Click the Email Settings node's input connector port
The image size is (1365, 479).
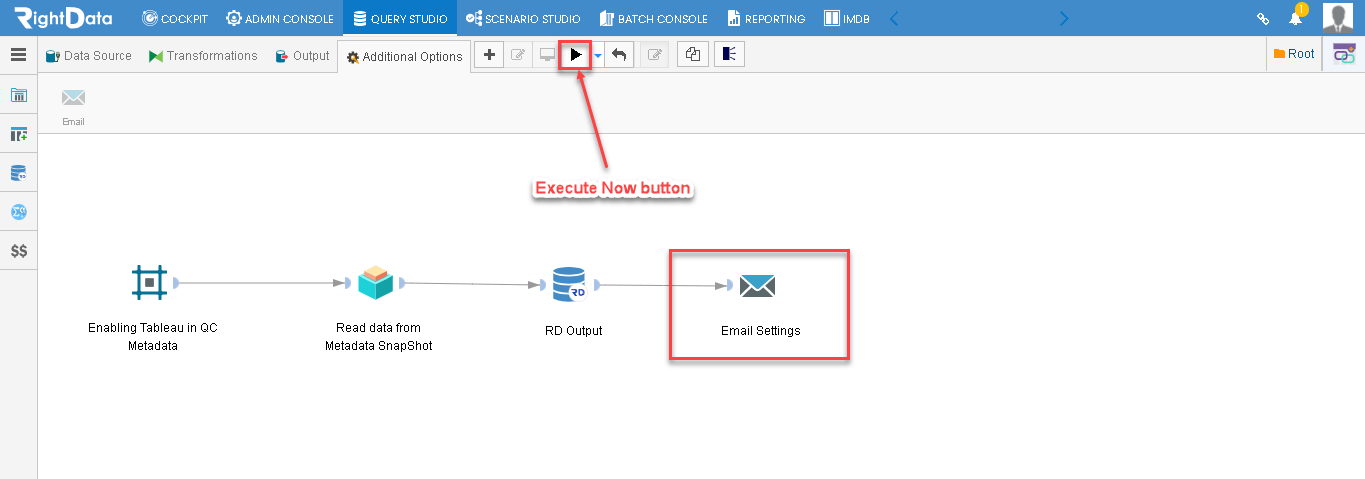[731, 286]
